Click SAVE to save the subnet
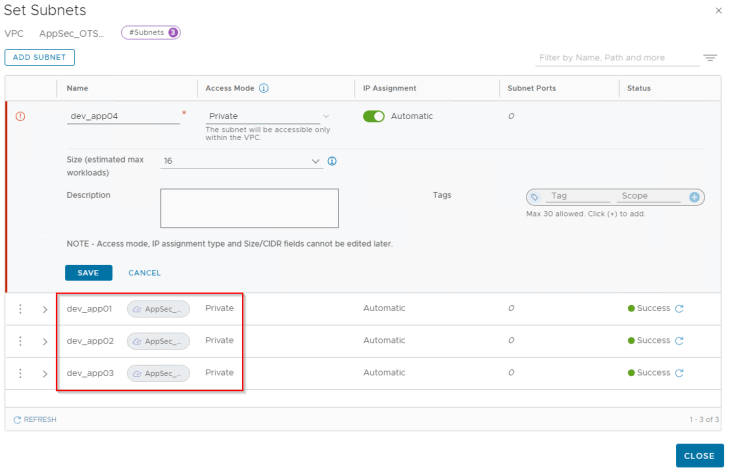Screen dimensions: 730x472 [x=88, y=273]
